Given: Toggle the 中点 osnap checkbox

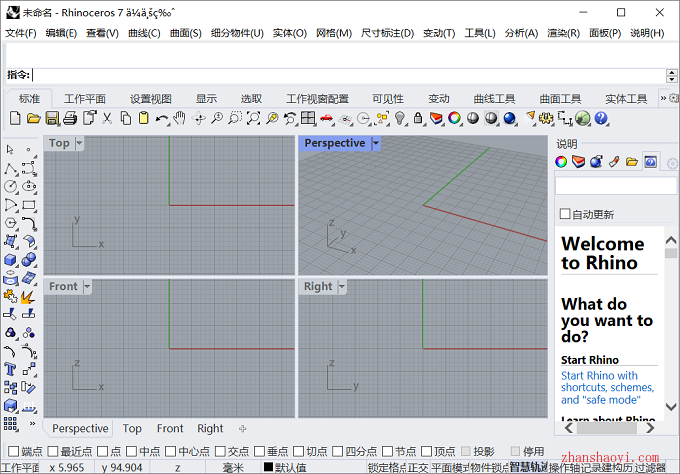Looking at the screenshot, I should [x=131, y=451].
